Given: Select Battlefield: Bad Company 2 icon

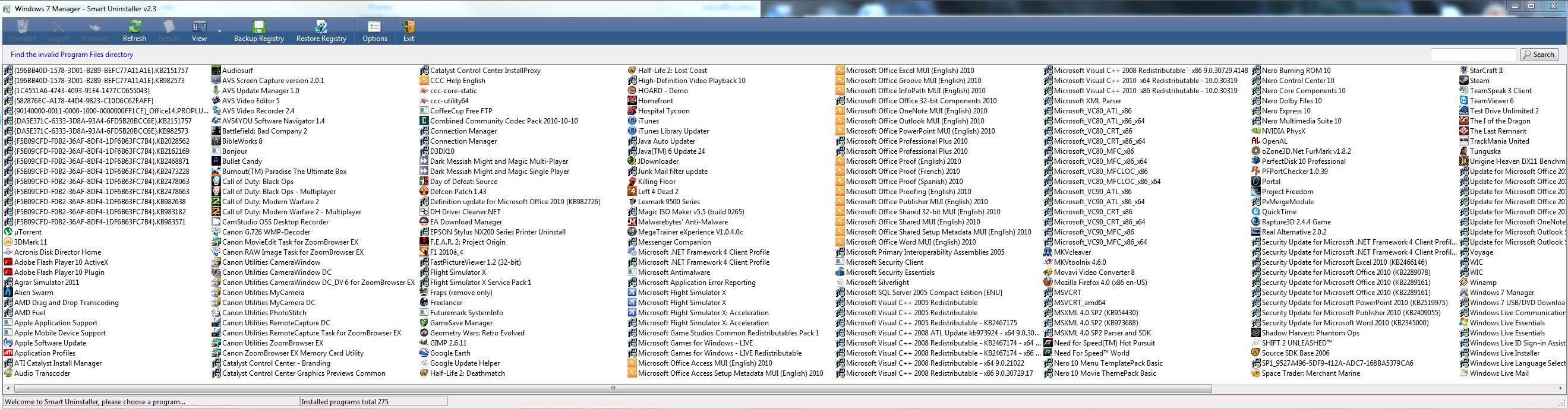Looking at the screenshot, I should [216, 131].
